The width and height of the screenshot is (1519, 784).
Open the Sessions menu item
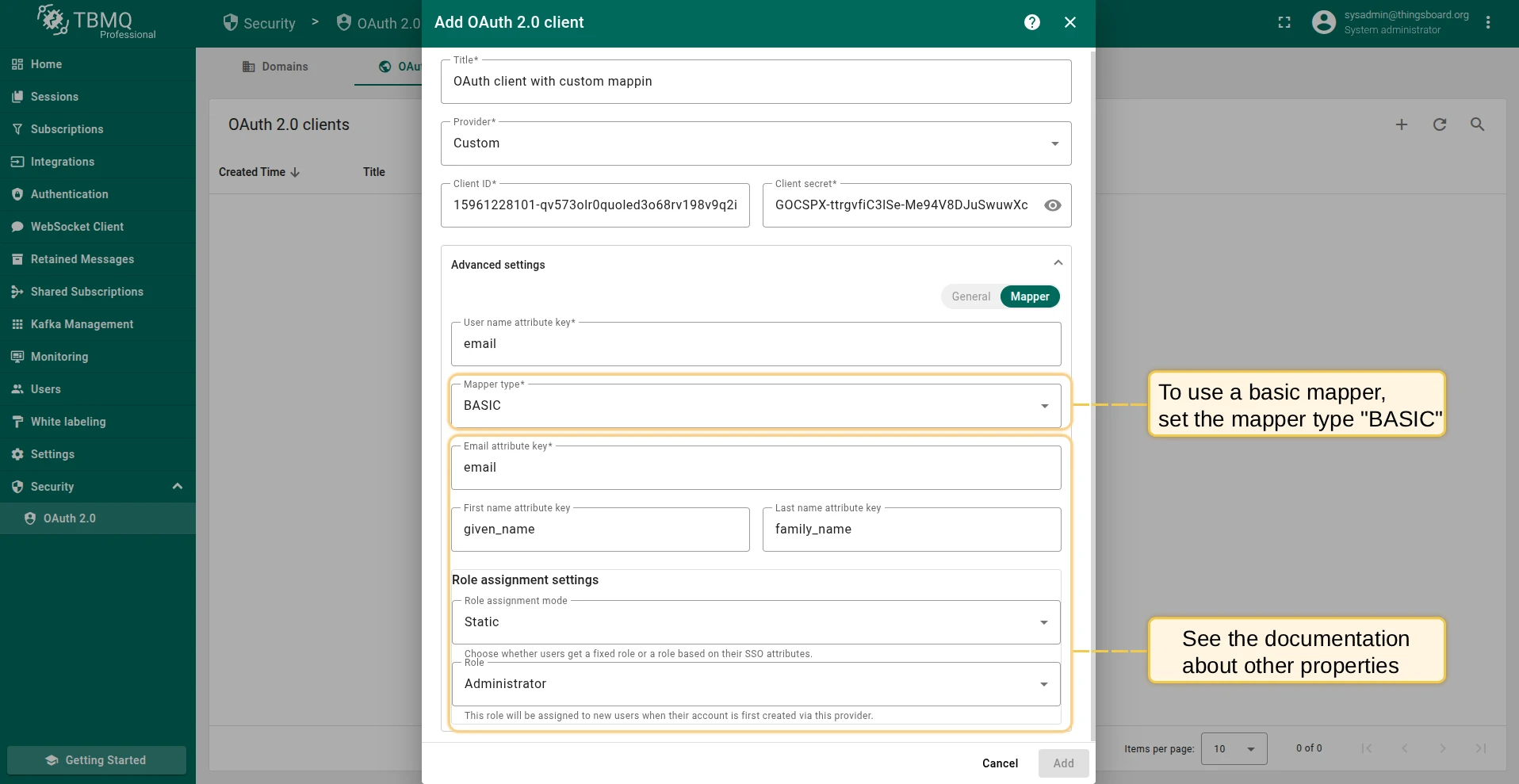[x=98, y=97]
